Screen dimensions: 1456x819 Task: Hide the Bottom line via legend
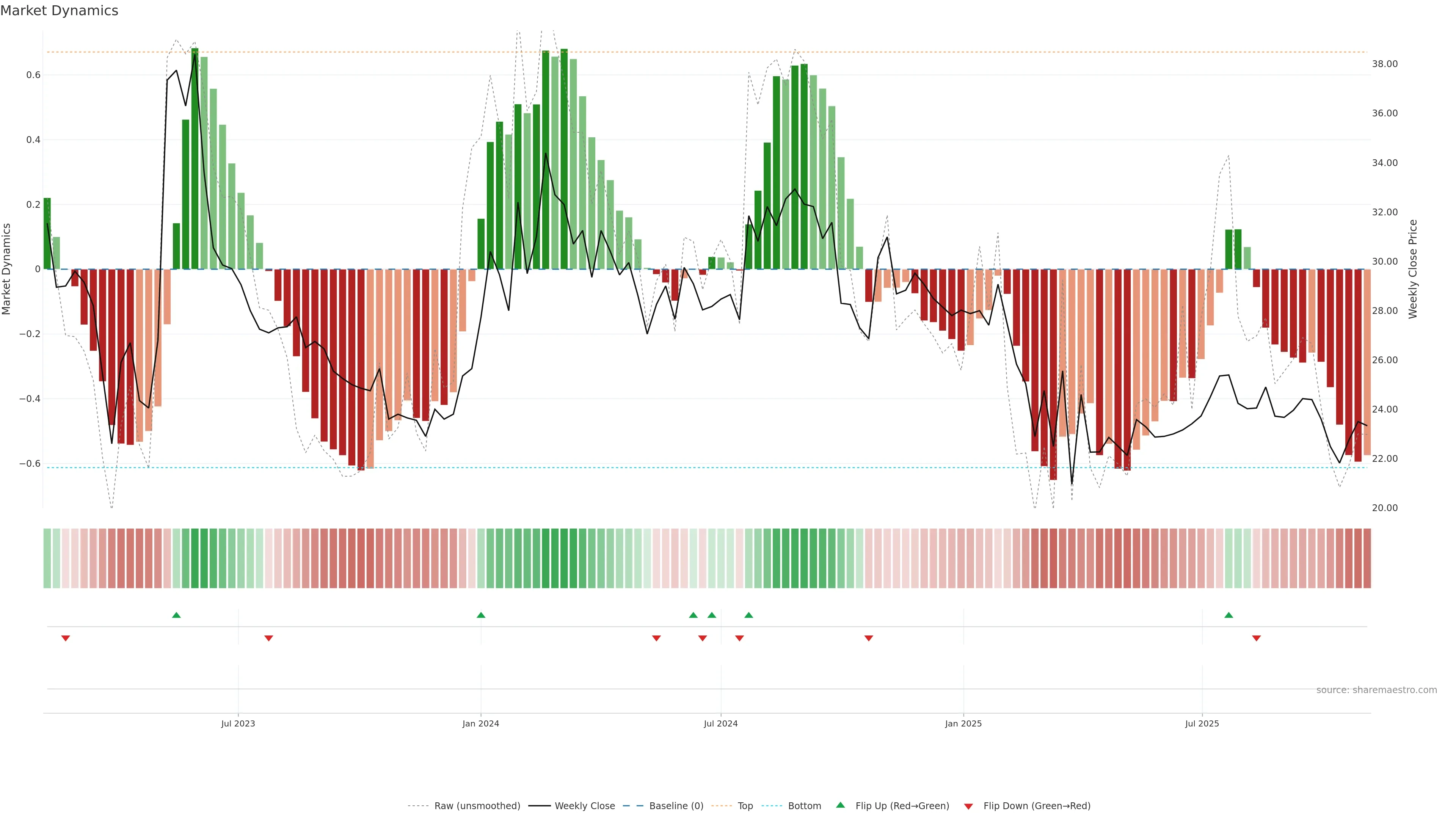coord(804,806)
